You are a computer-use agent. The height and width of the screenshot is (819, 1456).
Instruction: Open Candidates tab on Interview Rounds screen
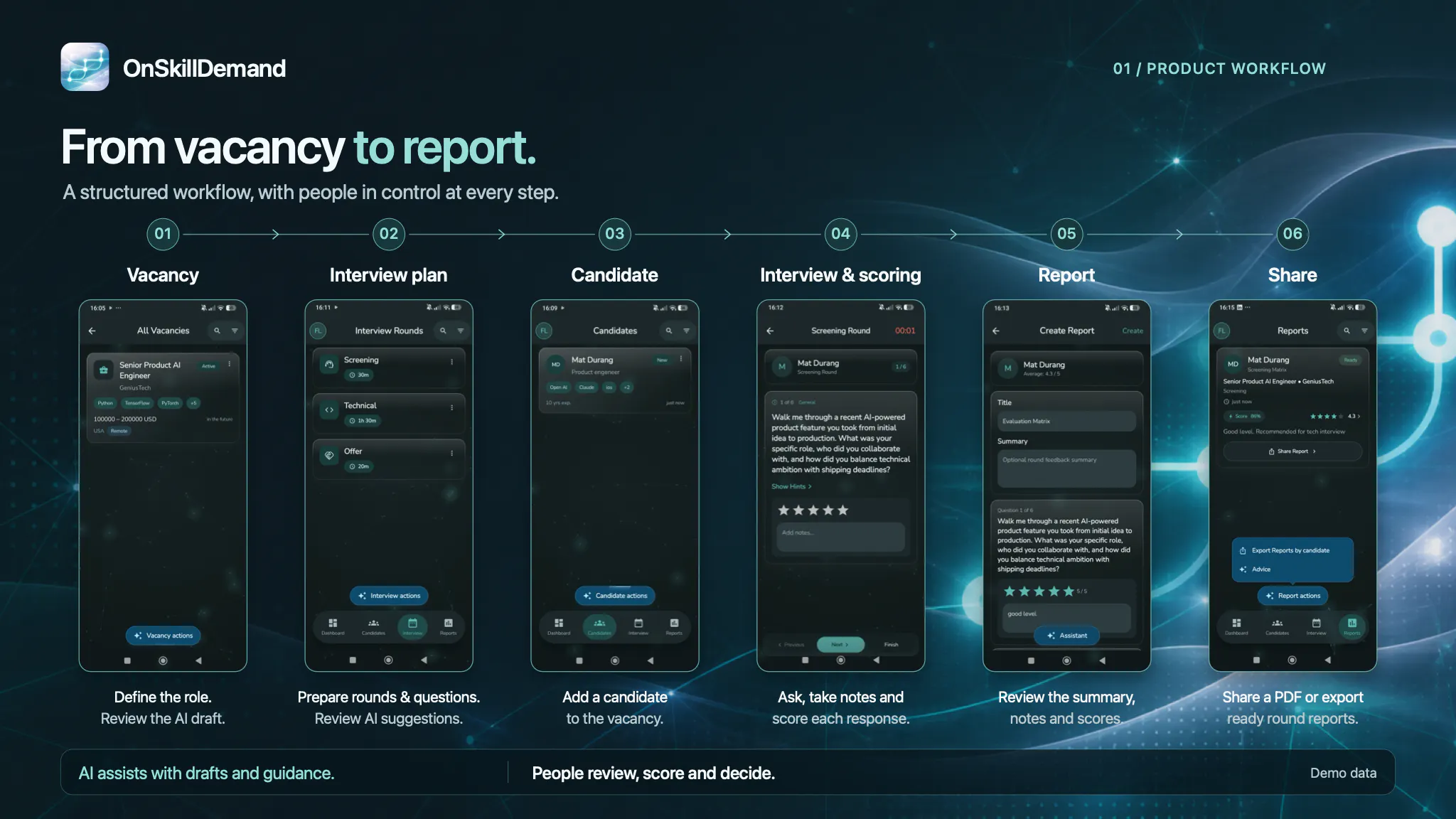(x=373, y=626)
